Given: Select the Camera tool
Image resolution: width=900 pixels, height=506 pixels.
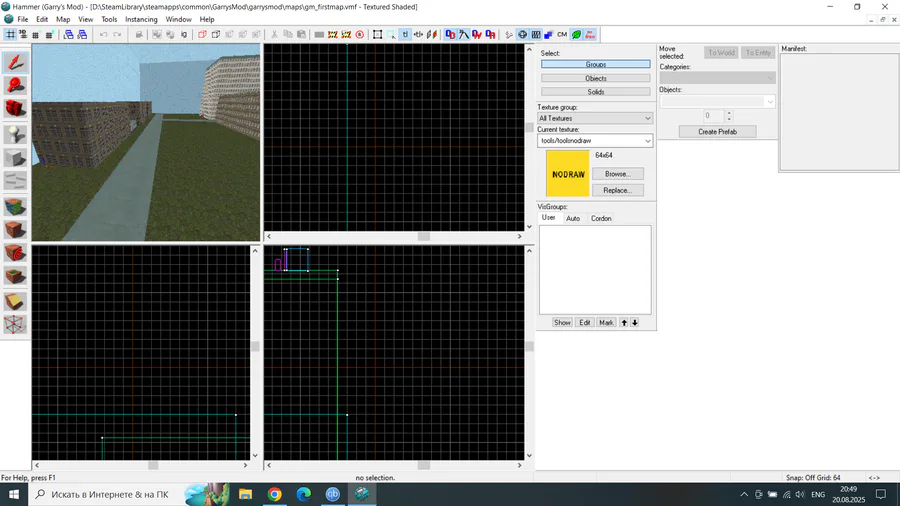Looking at the screenshot, I should 15,109.
